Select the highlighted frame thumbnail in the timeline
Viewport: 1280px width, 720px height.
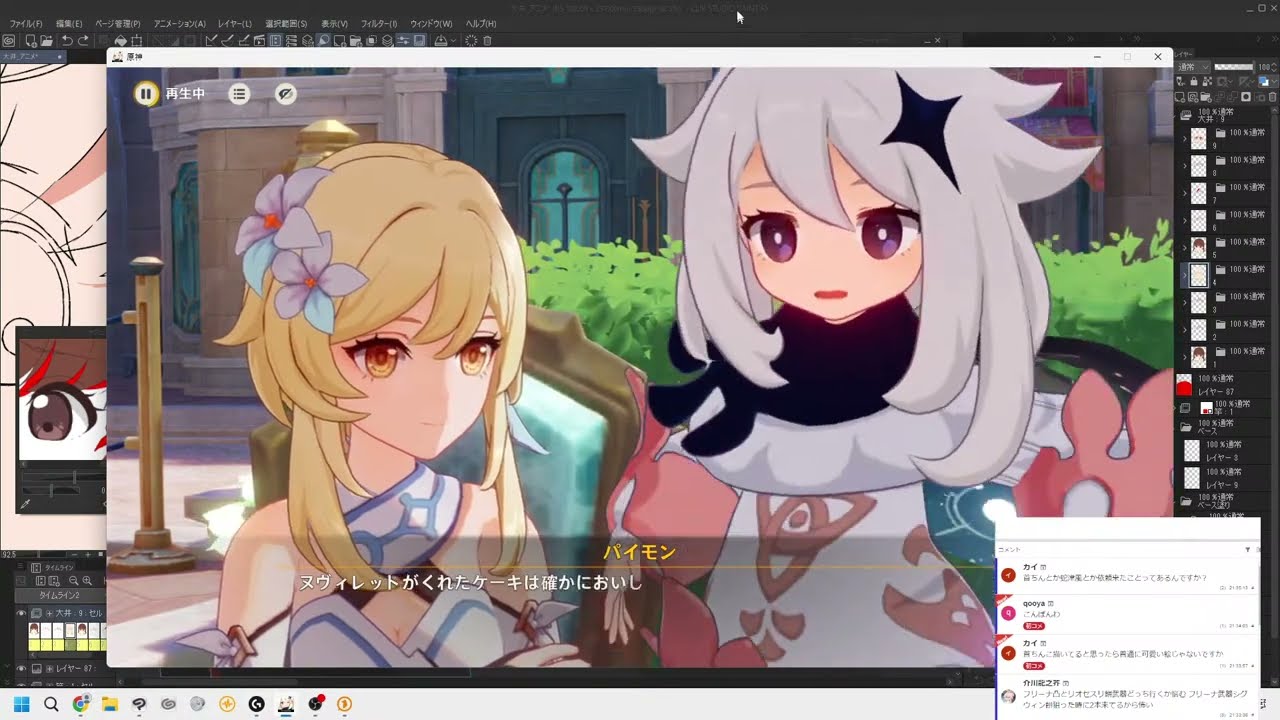70,628
